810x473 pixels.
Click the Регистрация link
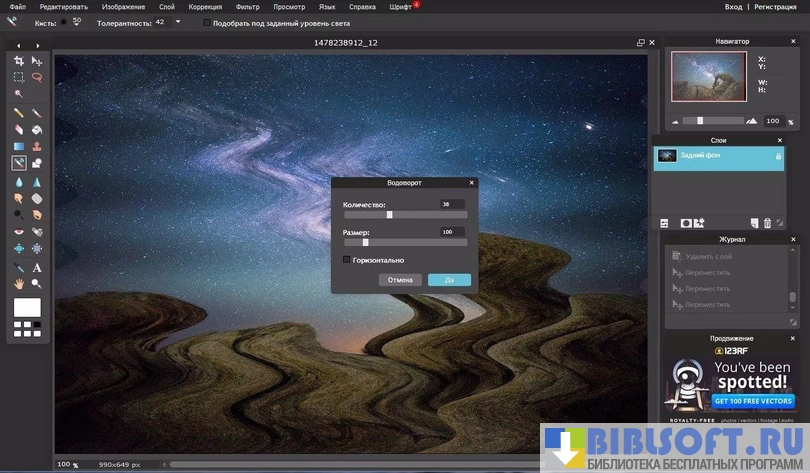click(x=782, y=6)
